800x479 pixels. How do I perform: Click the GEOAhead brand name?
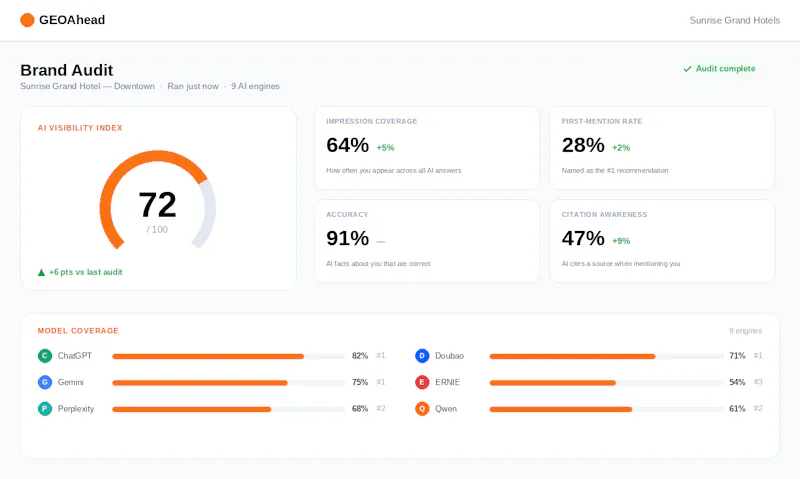[72, 20]
